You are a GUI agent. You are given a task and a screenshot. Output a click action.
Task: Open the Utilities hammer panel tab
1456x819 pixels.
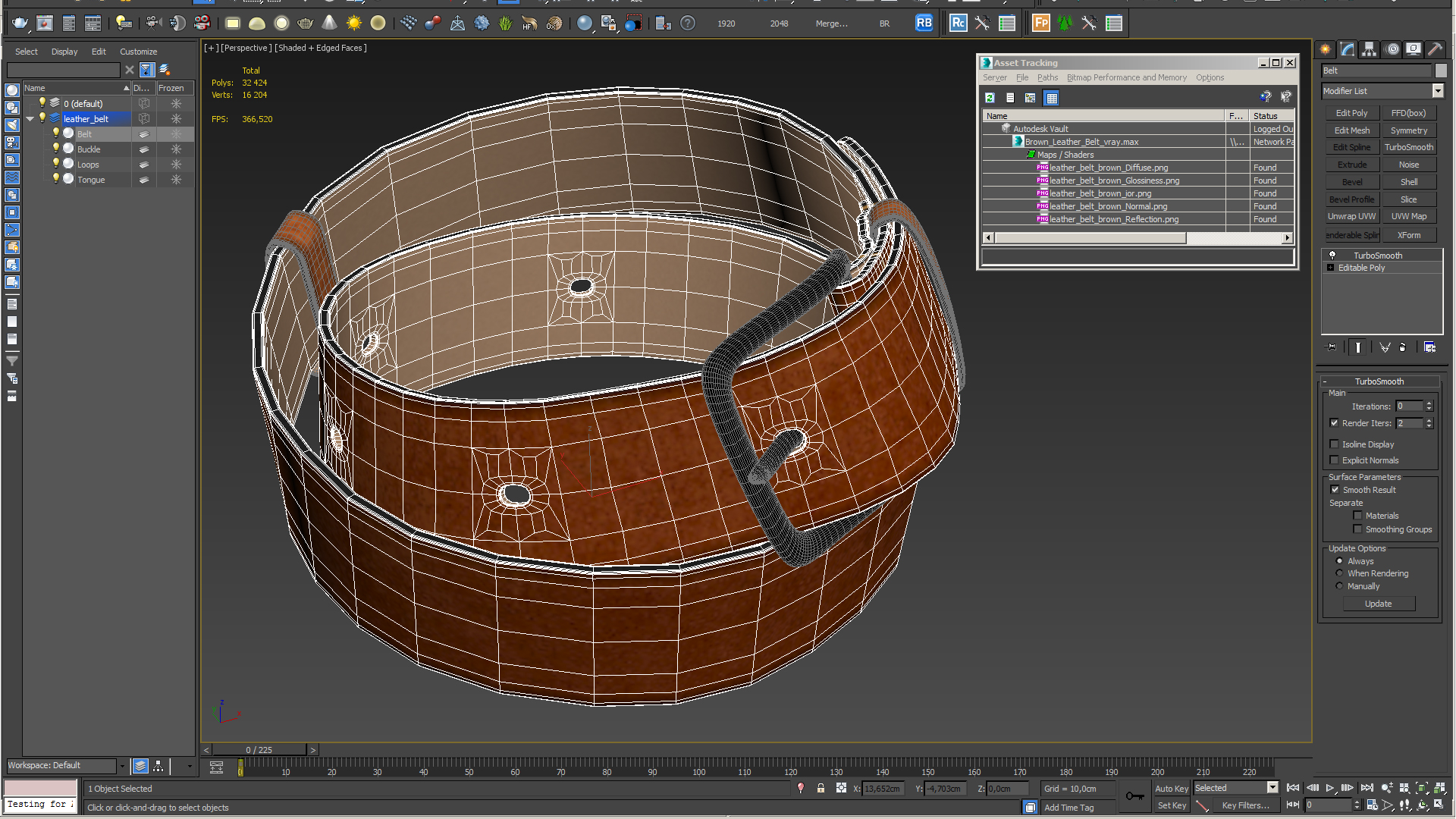click(1435, 49)
